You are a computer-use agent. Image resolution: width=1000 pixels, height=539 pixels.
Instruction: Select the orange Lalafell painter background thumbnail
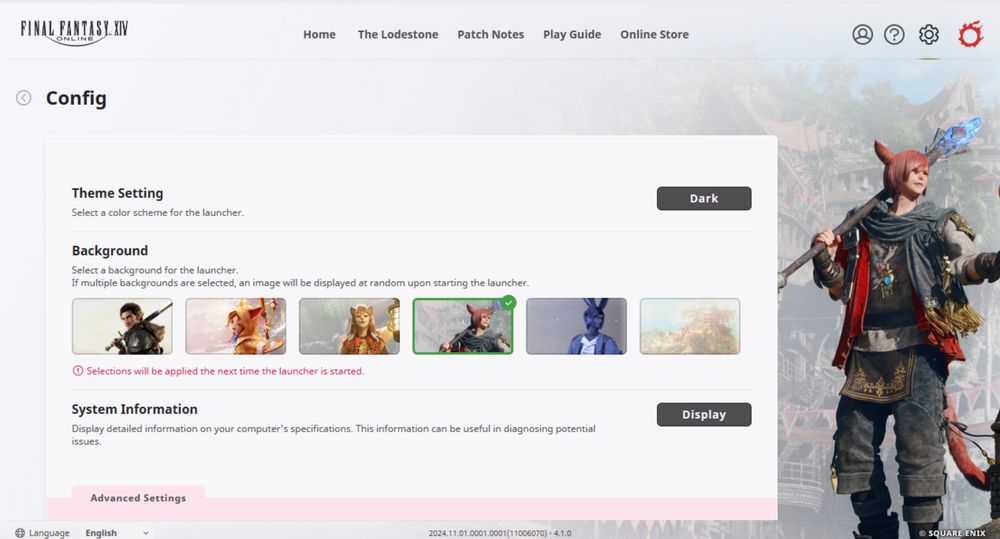(236, 326)
